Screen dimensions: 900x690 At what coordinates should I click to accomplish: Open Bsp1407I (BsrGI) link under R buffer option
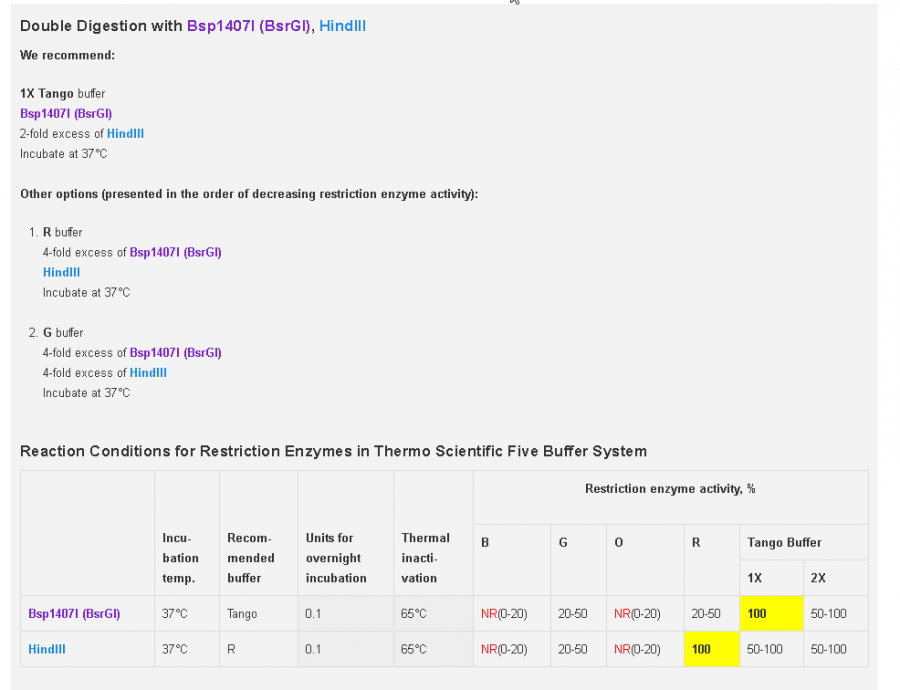pyautogui.click(x=175, y=252)
